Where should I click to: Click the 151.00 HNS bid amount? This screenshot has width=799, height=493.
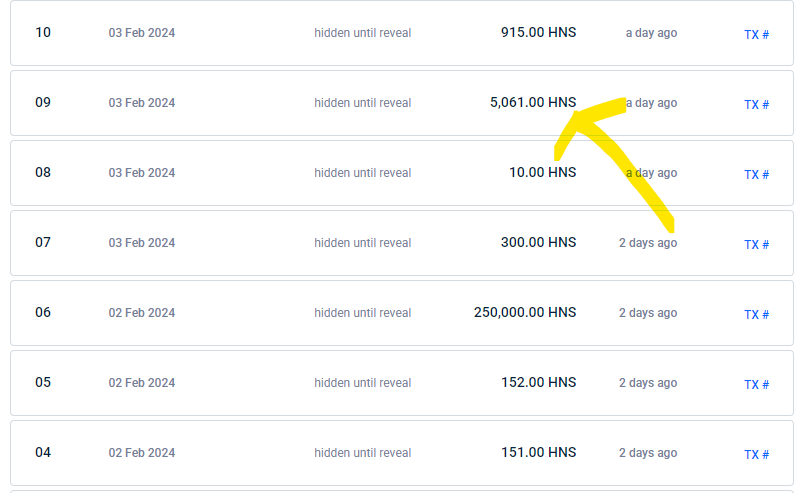[538, 452]
